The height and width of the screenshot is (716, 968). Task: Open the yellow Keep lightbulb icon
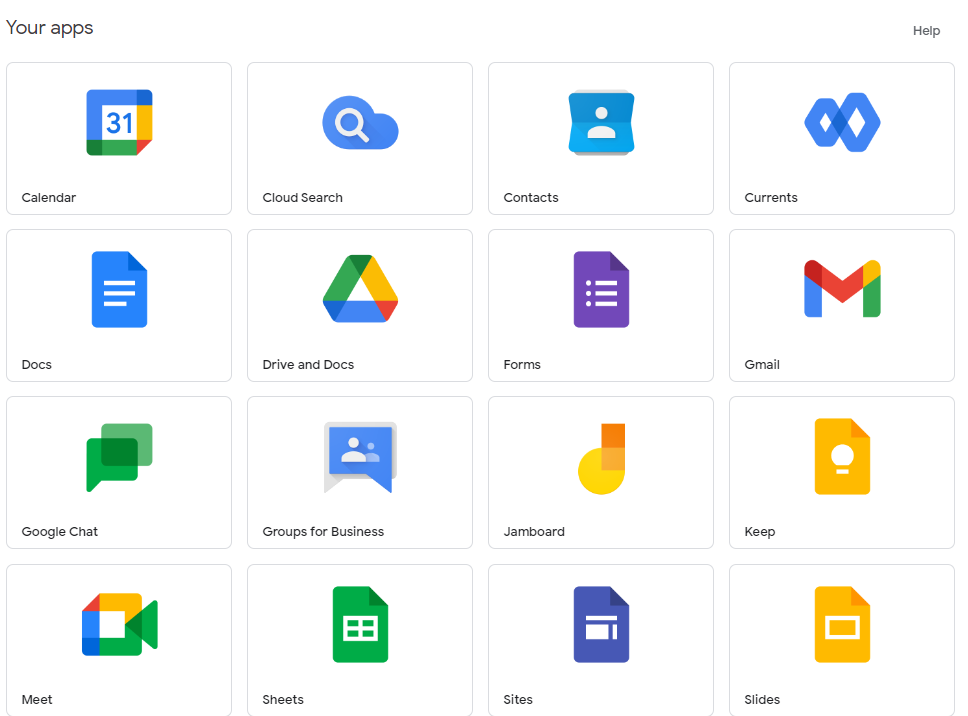pyautogui.click(x=842, y=457)
